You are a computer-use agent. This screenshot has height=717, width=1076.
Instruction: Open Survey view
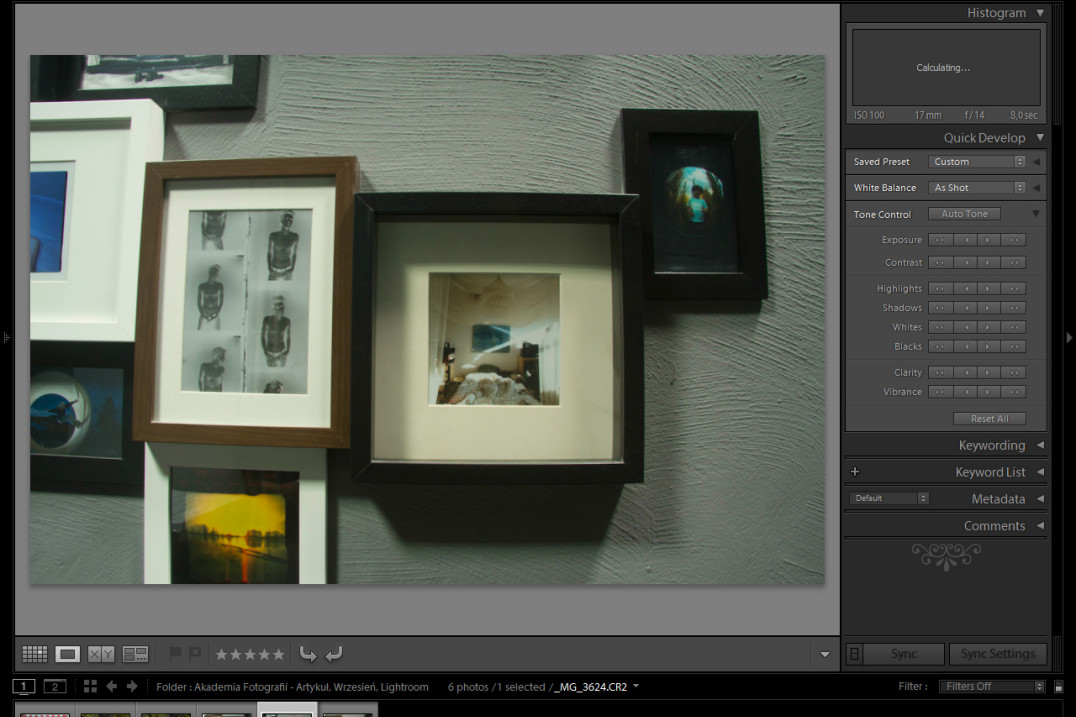click(x=135, y=654)
